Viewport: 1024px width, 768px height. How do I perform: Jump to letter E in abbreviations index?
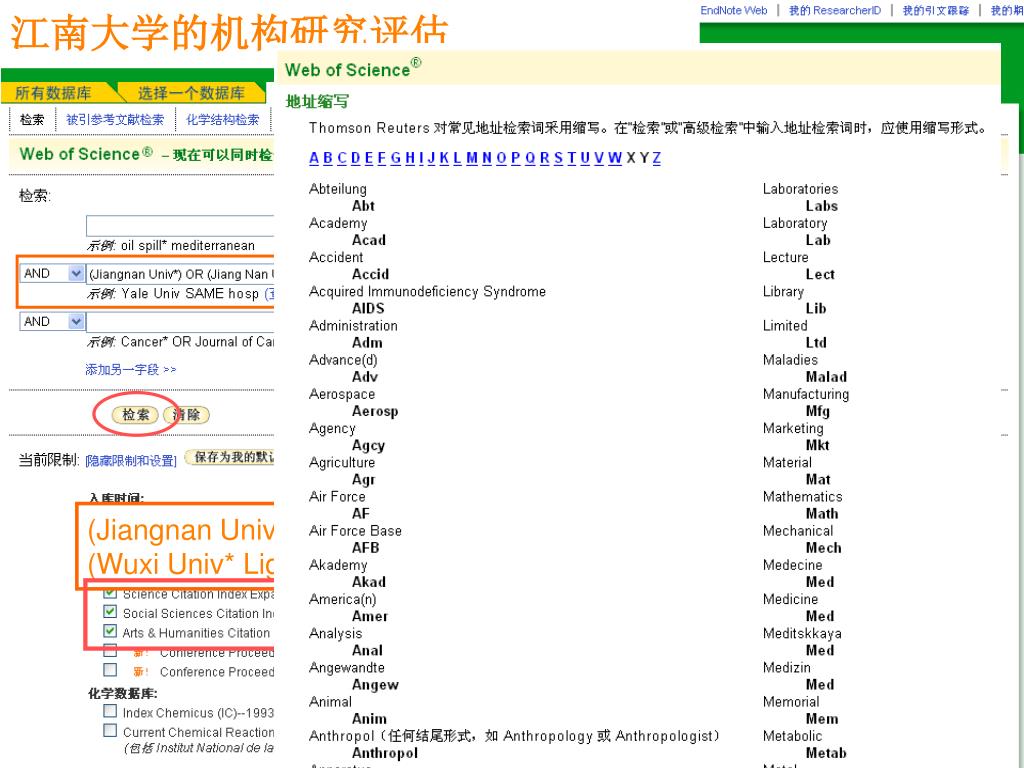[369, 158]
